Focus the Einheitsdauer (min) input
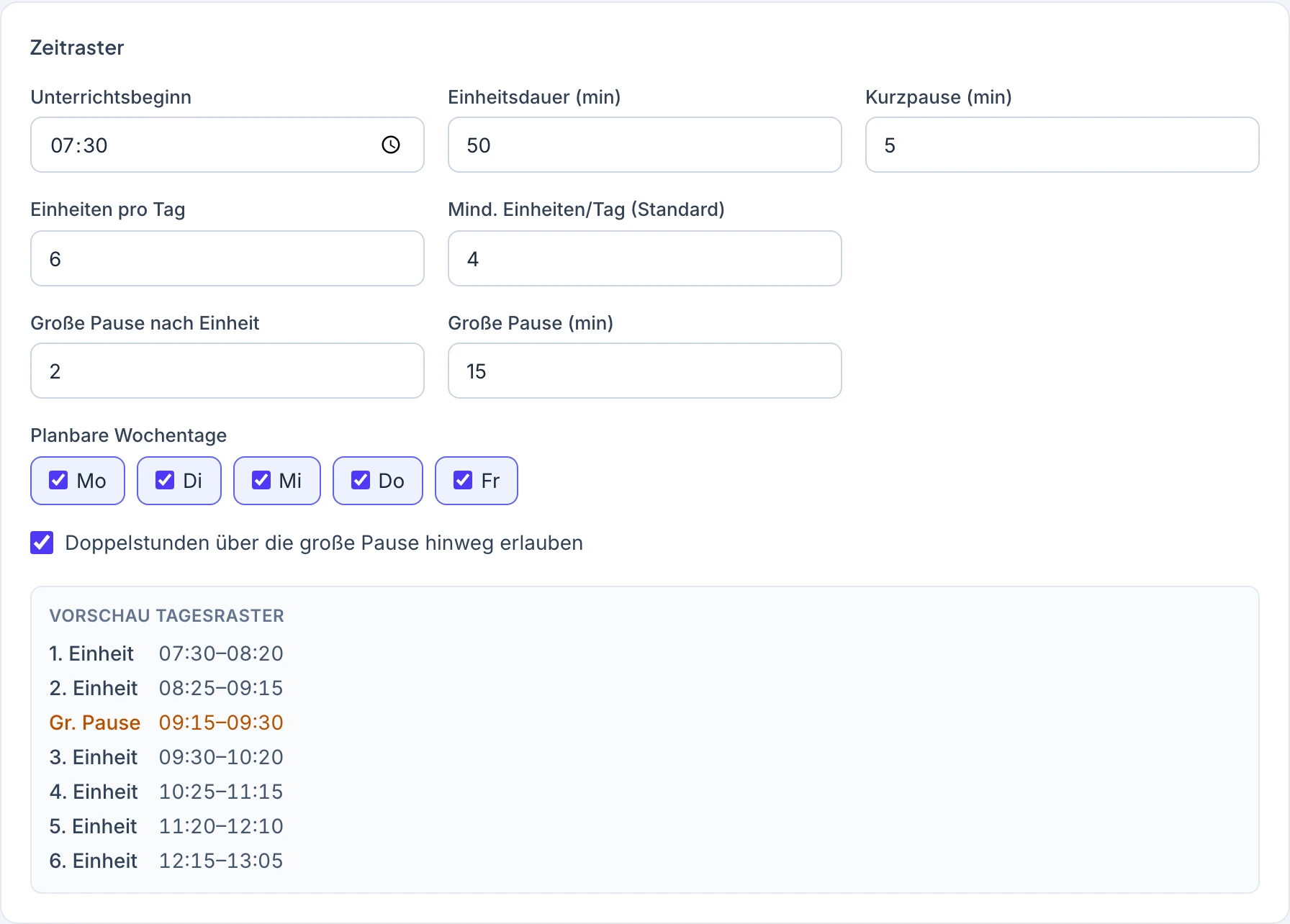This screenshot has width=1290, height=924. 645,145
